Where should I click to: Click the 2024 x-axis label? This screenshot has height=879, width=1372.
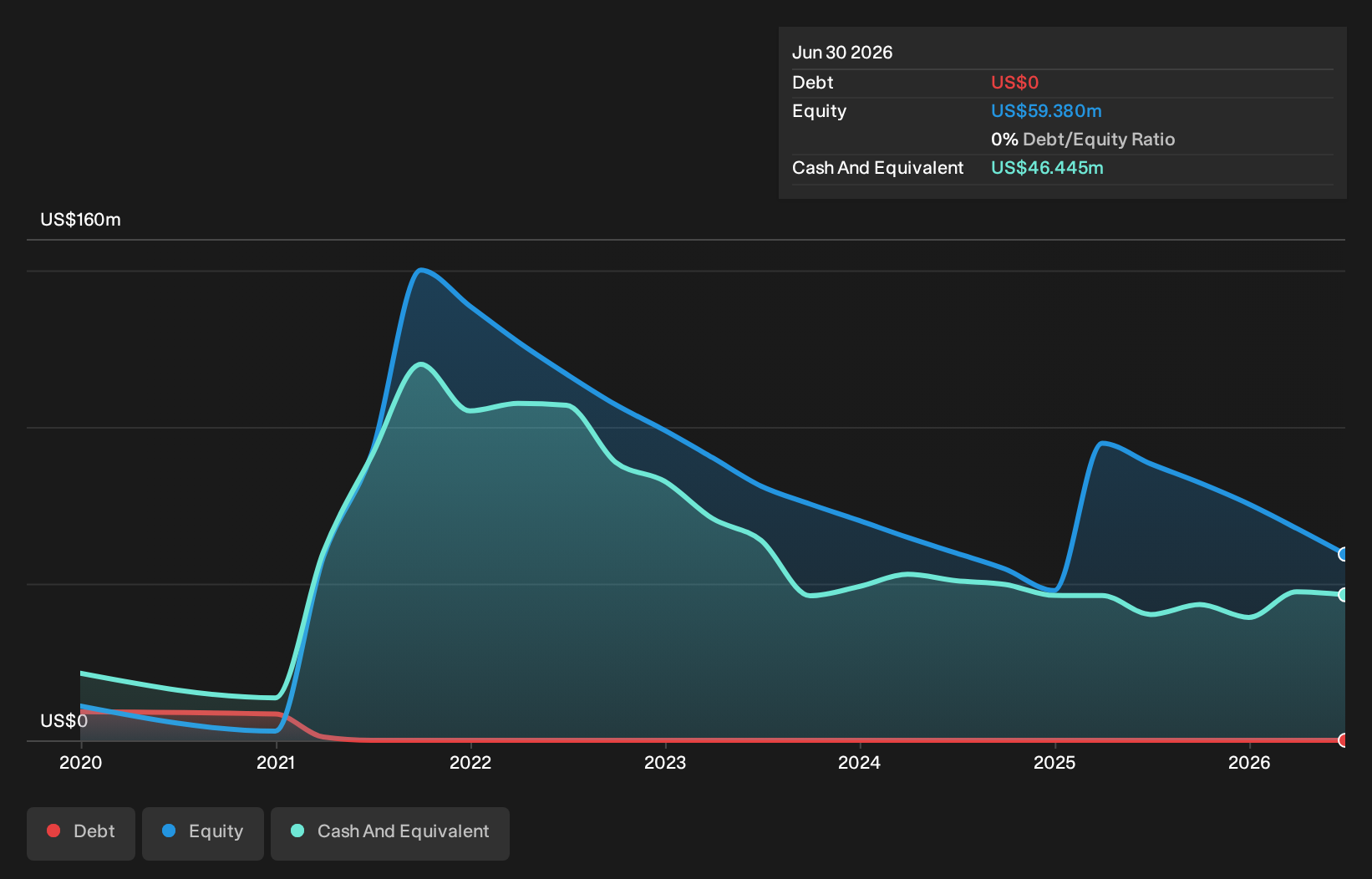tap(860, 762)
